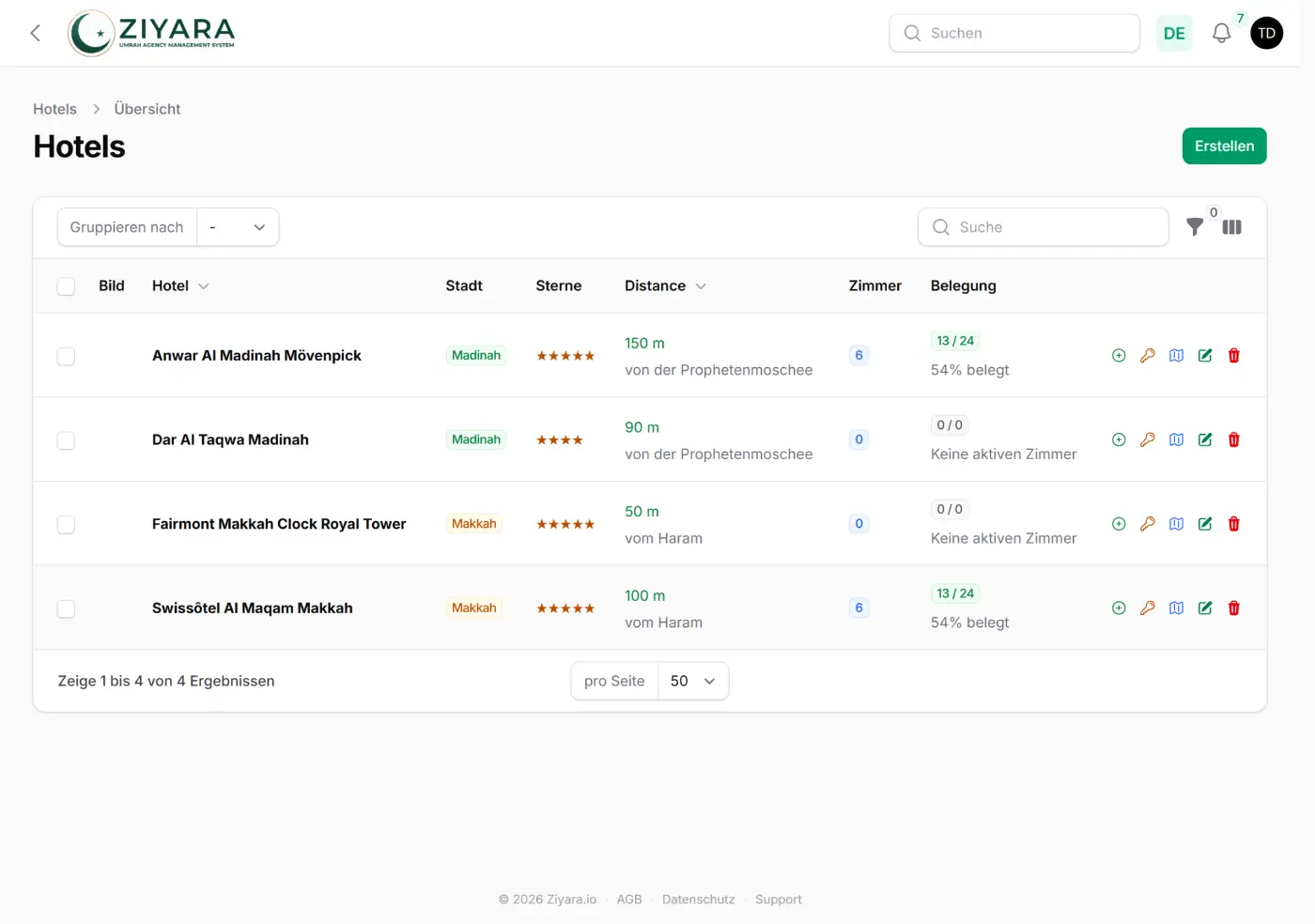Viewport: 1315px width, 924px height.
Task: Open the Gruppieren nach dropdown
Action: (x=238, y=227)
